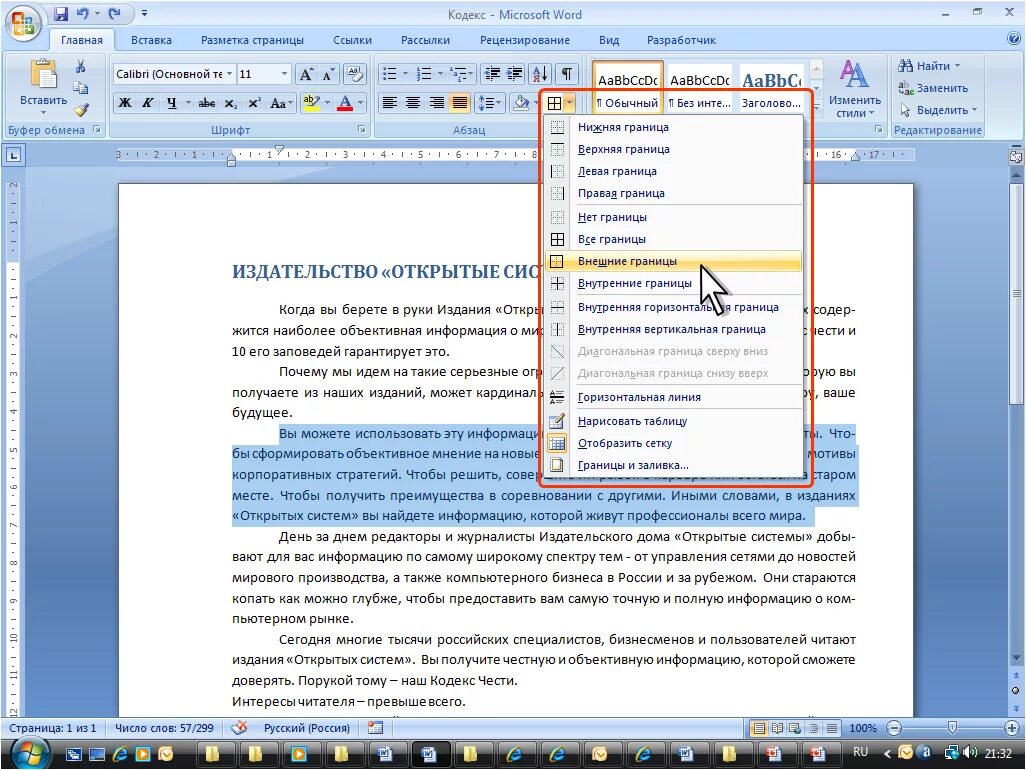Switch to the Вставка tab

point(151,40)
